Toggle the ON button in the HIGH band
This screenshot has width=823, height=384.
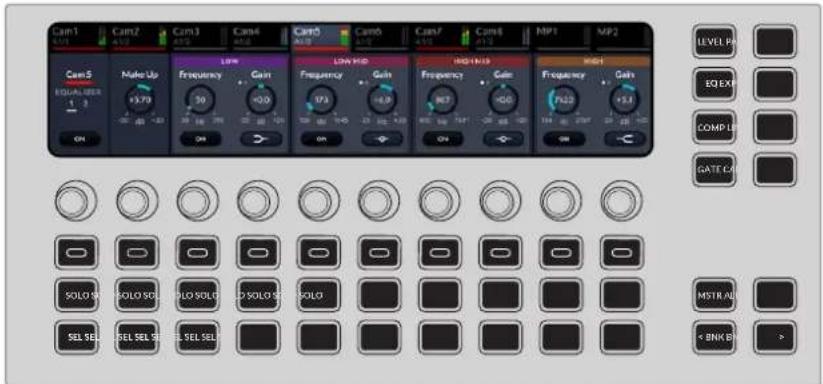click(564, 139)
